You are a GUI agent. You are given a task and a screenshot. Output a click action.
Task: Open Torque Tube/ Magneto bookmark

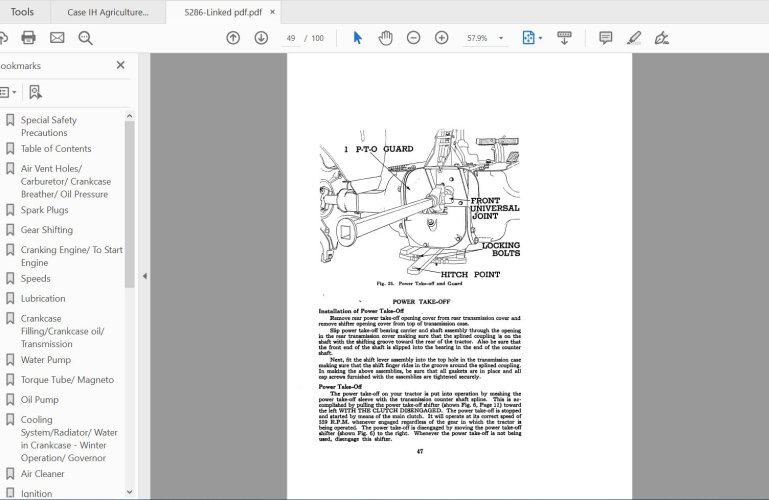pyautogui.click(x=67, y=380)
